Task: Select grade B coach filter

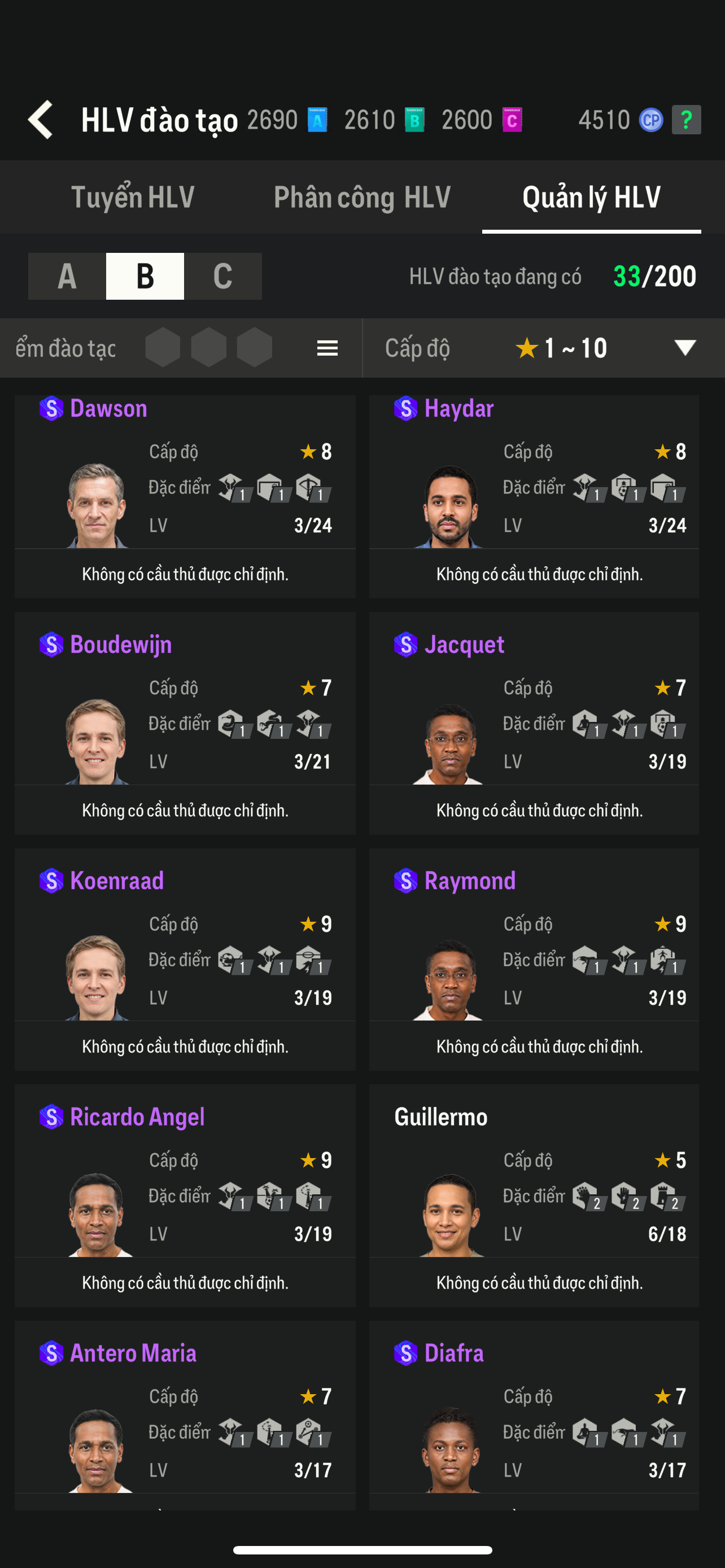Action: [145, 277]
